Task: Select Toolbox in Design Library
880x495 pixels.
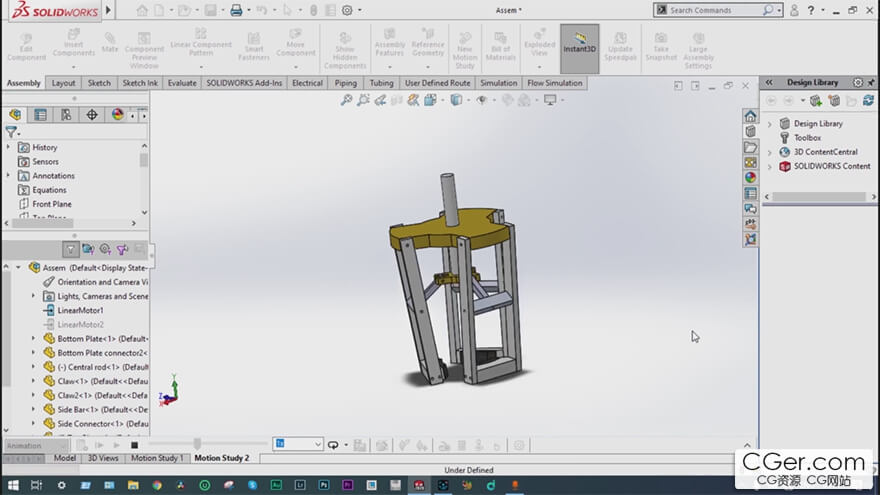Action: tap(807, 138)
